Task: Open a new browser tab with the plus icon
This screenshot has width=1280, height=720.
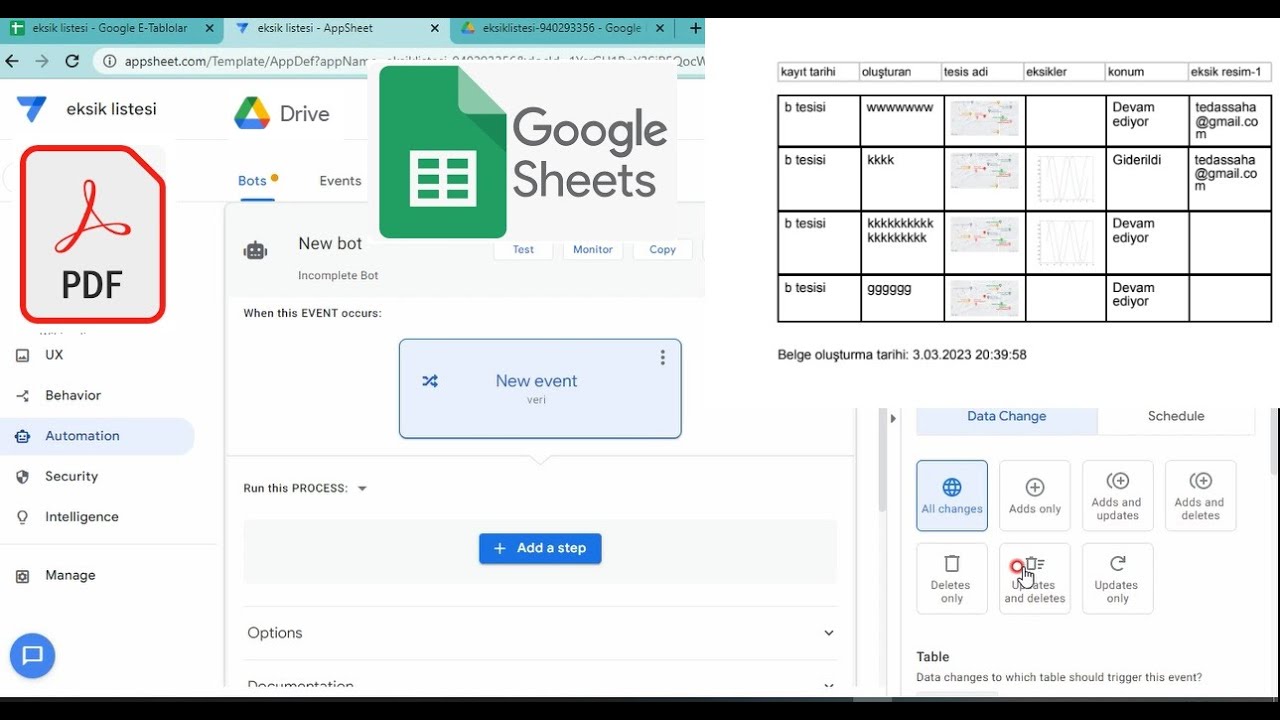Action: tap(695, 29)
